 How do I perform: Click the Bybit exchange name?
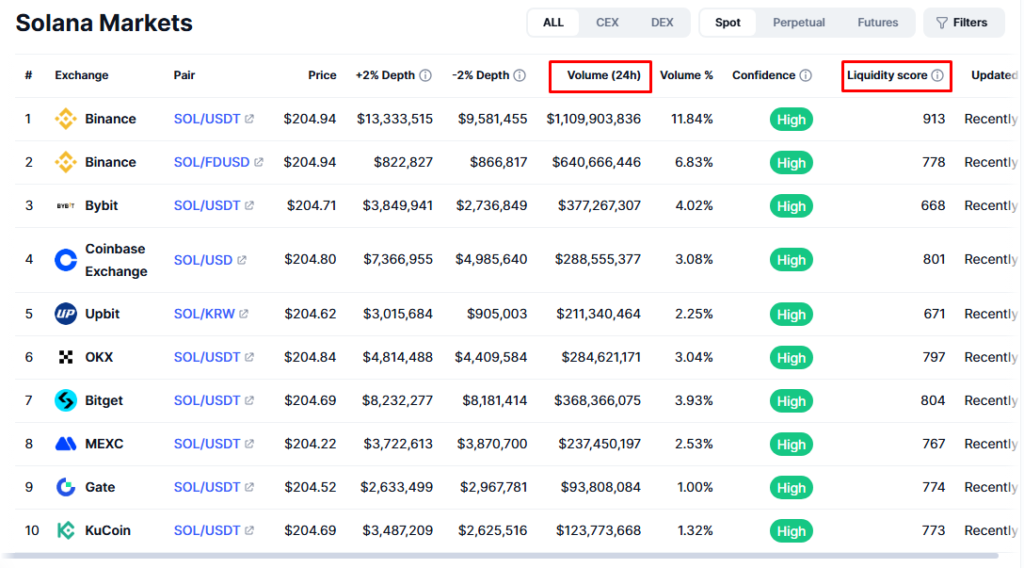101,206
